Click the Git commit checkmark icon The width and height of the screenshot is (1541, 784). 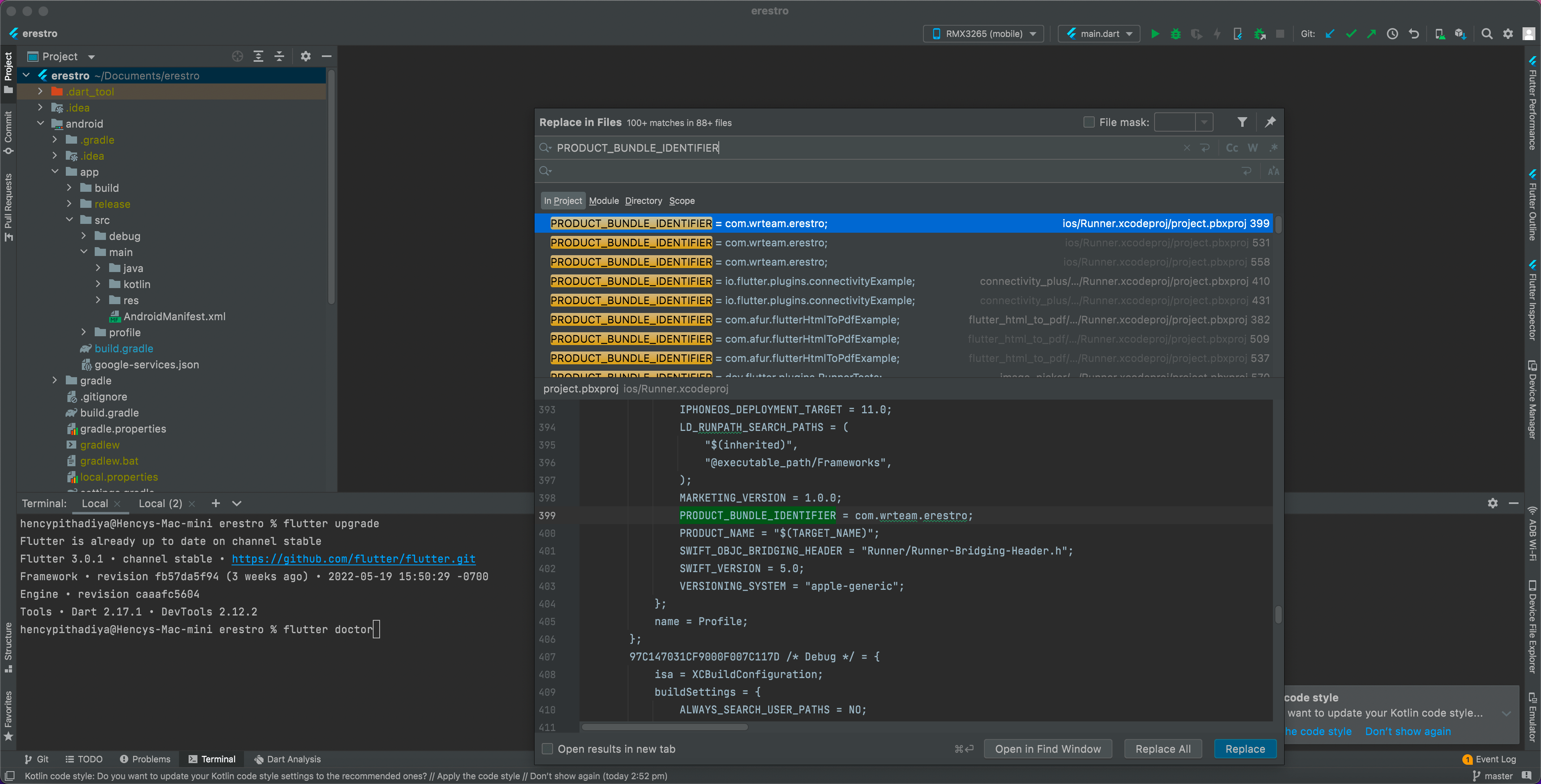coord(1351,34)
